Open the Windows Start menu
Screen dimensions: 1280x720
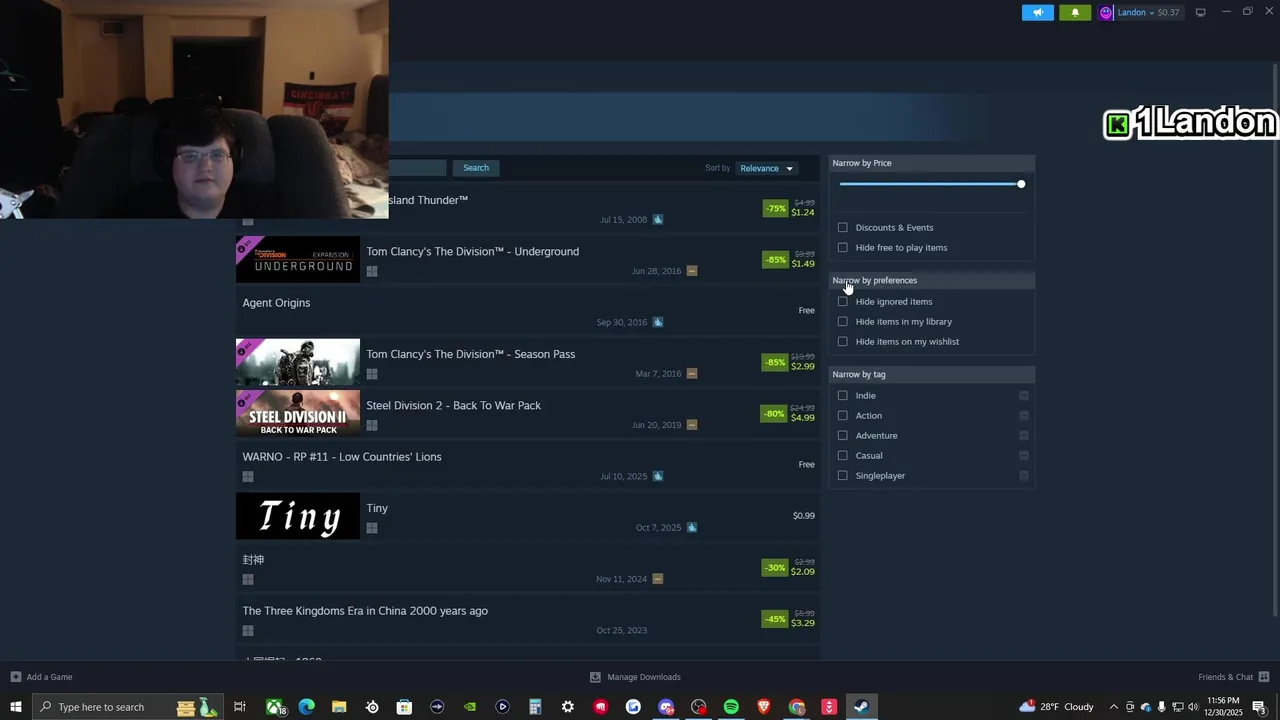tap(15, 707)
